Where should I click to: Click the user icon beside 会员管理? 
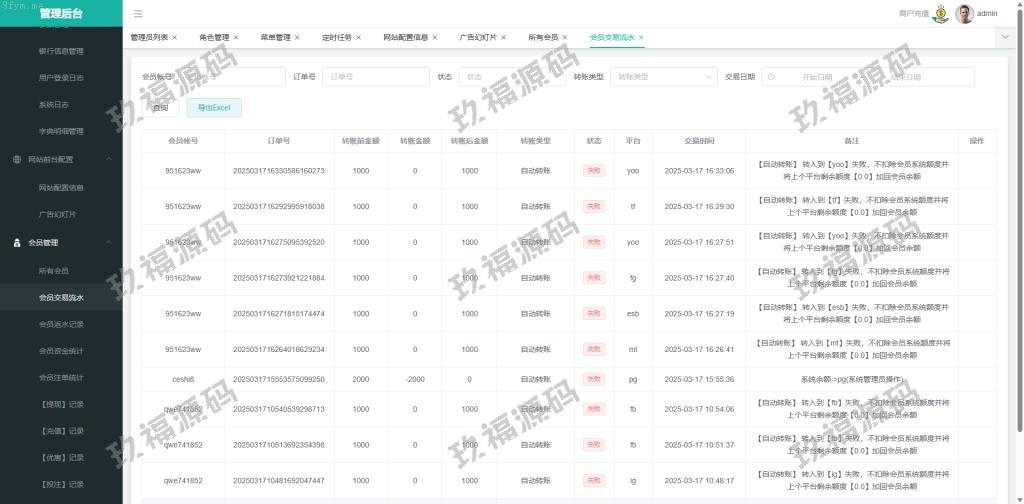(x=17, y=242)
